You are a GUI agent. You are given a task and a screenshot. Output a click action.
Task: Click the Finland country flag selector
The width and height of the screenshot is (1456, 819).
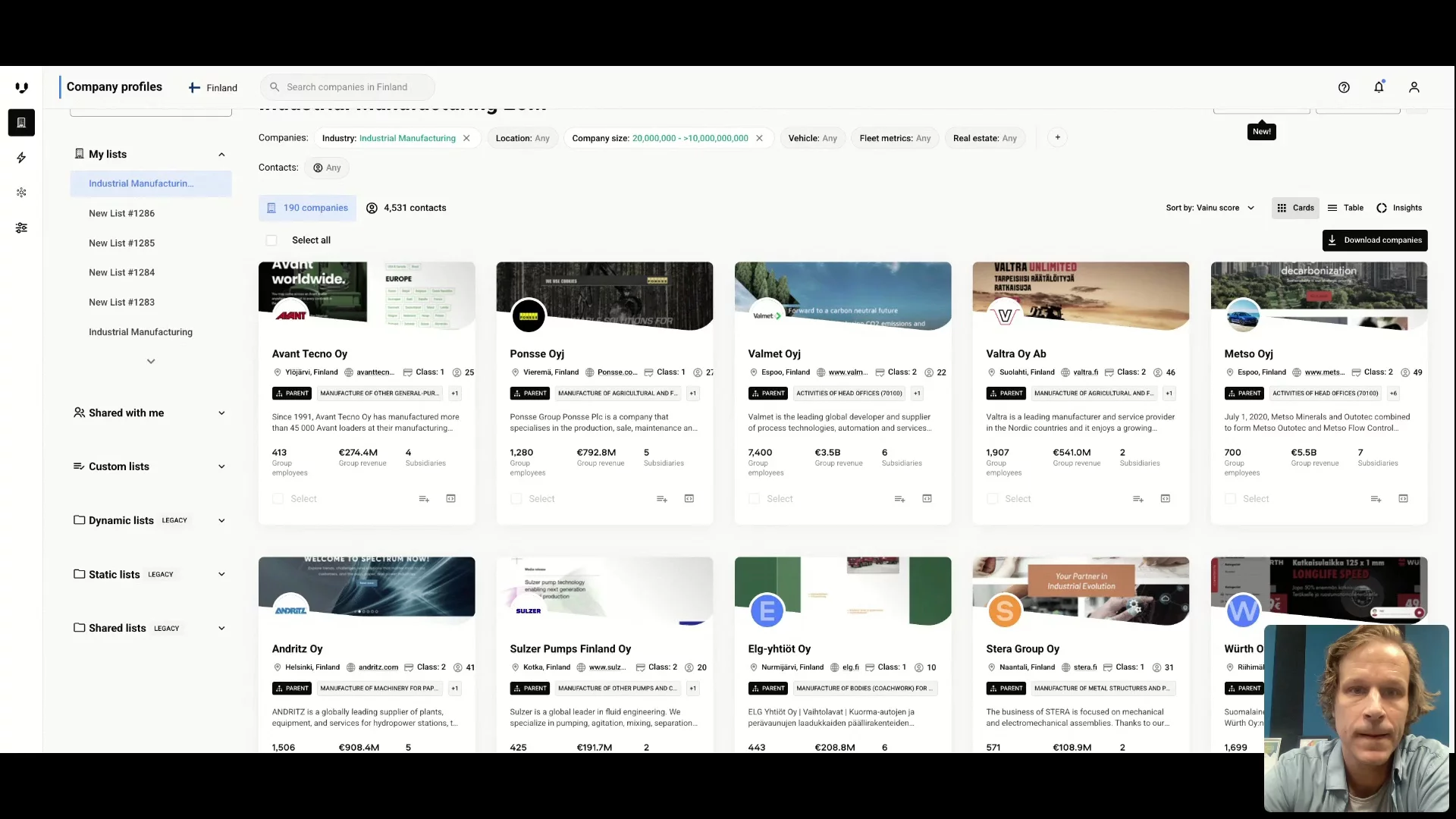coord(212,88)
